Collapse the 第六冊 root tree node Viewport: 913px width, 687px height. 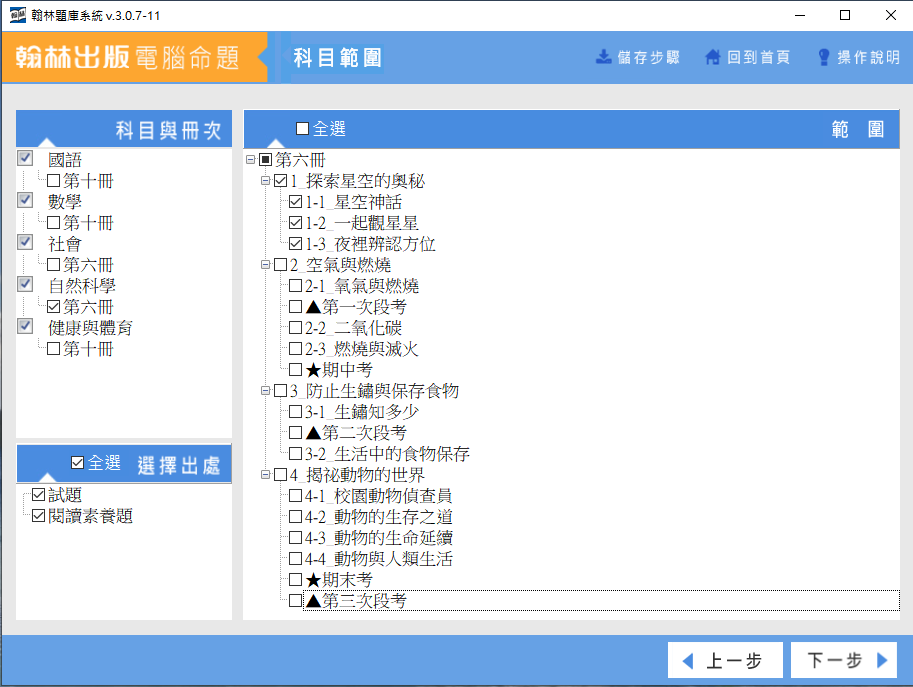click(250, 160)
